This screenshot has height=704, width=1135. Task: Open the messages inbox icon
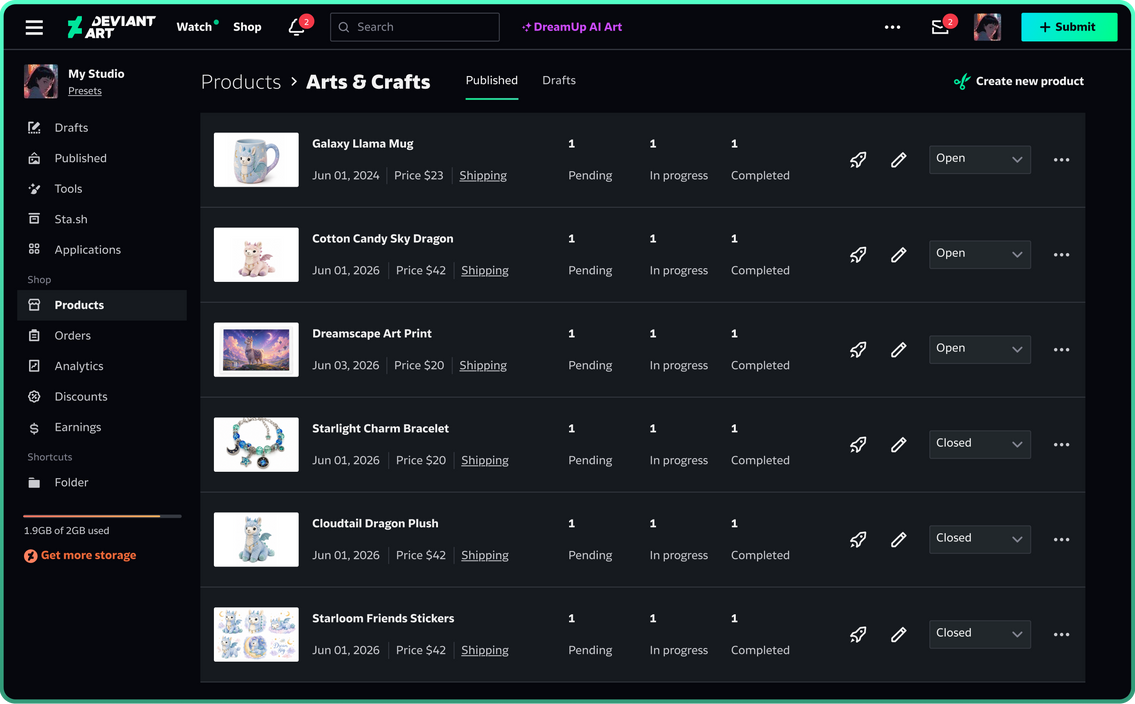point(940,27)
